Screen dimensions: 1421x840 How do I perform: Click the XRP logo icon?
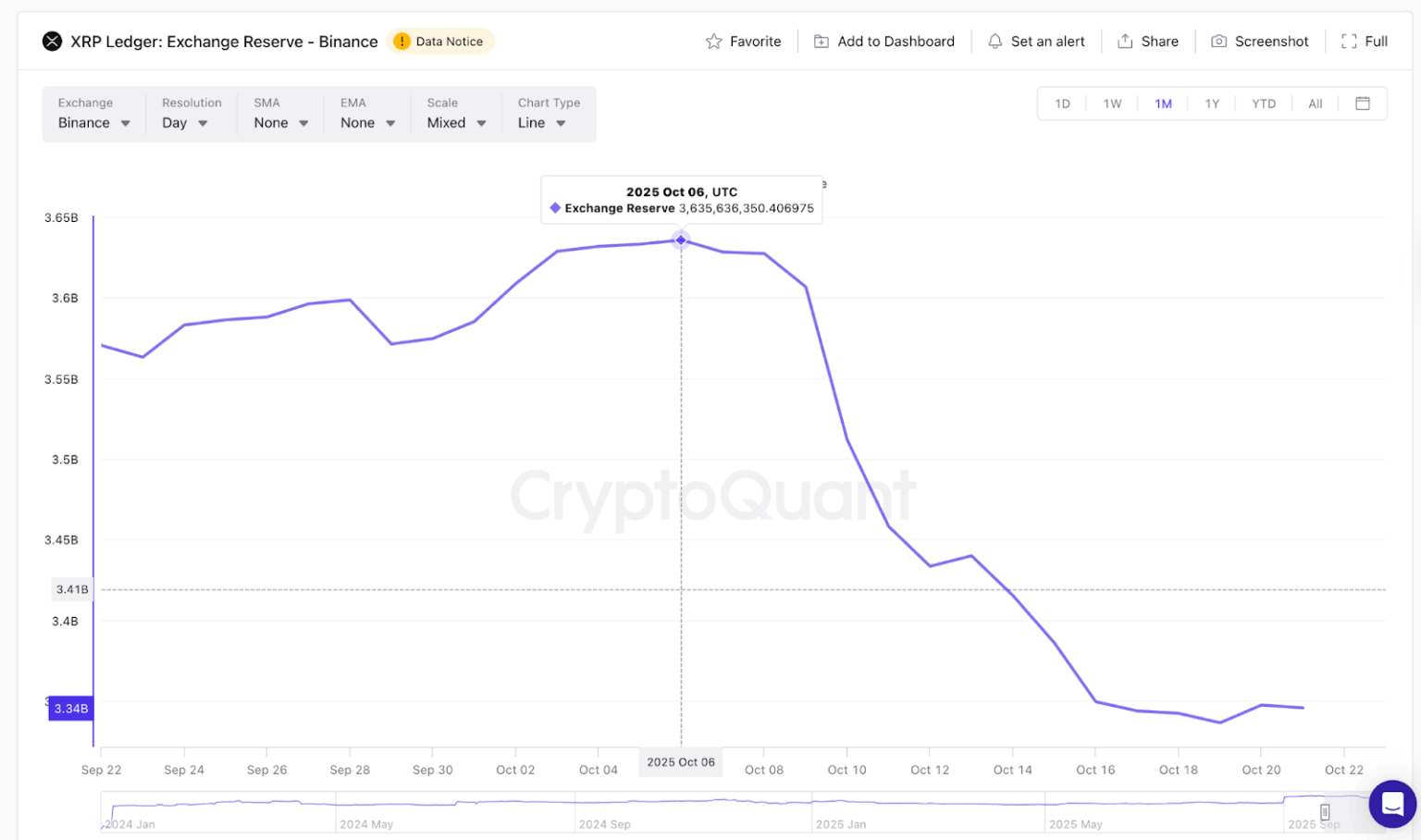[x=53, y=42]
